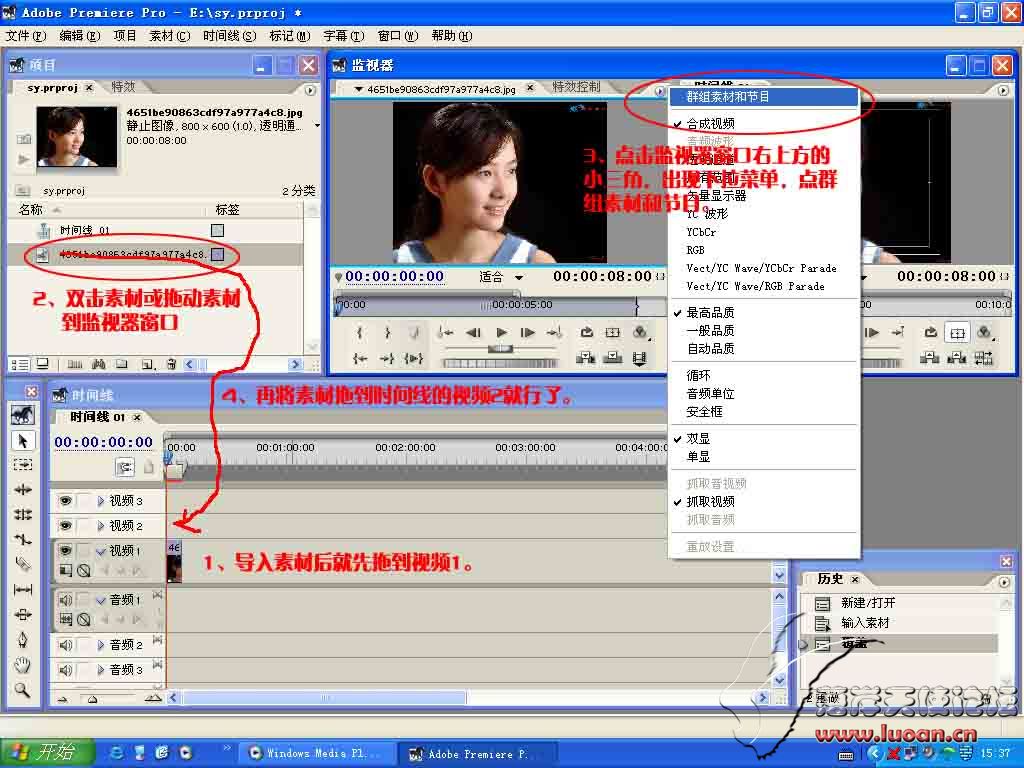Select the Ripple Edit tool
Screen dimensions: 1024x768
point(23,489)
